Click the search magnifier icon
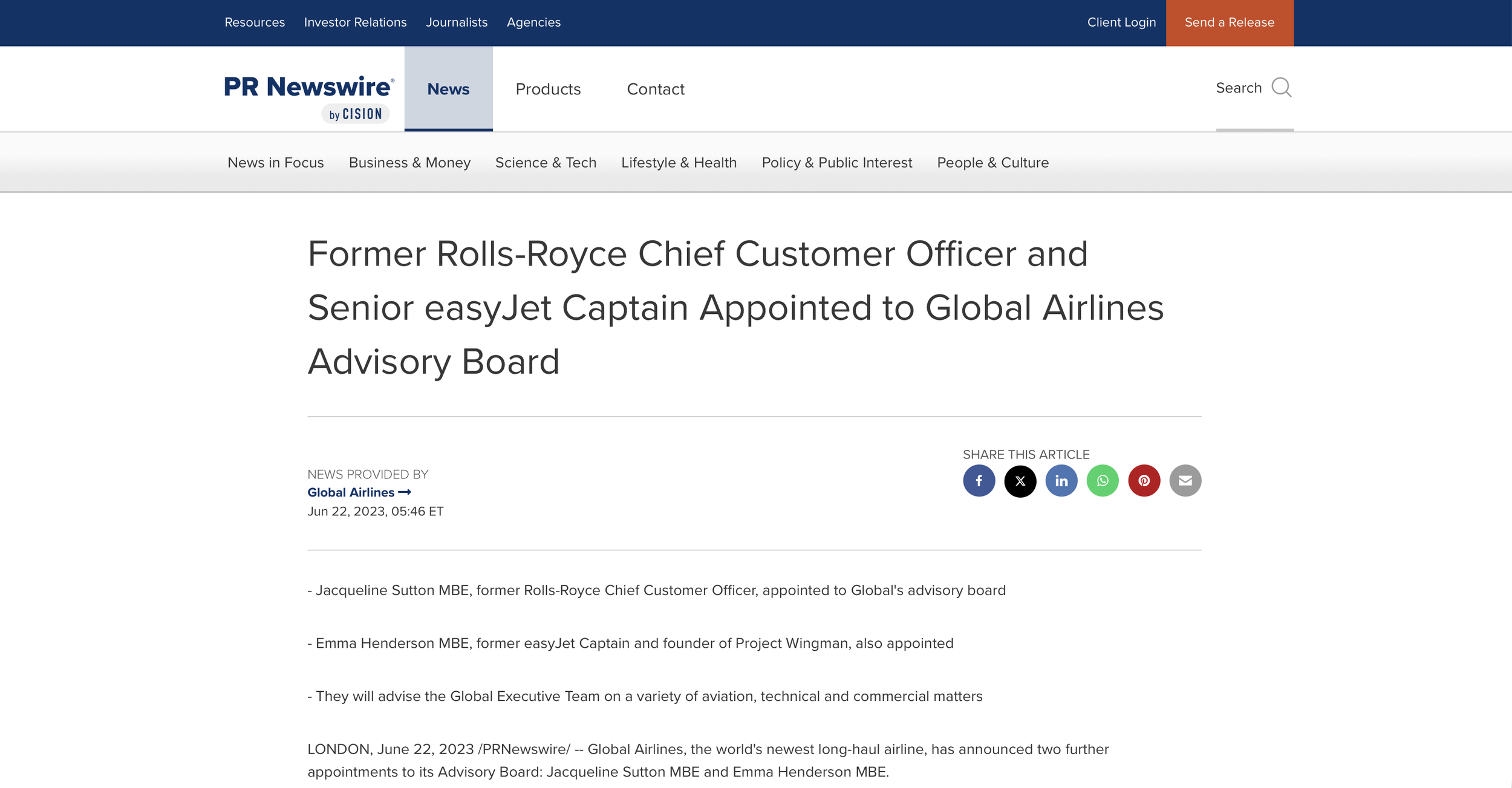Image resolution: width=1512 pixels, height=788 pixels. click(x=1281, y=88)
